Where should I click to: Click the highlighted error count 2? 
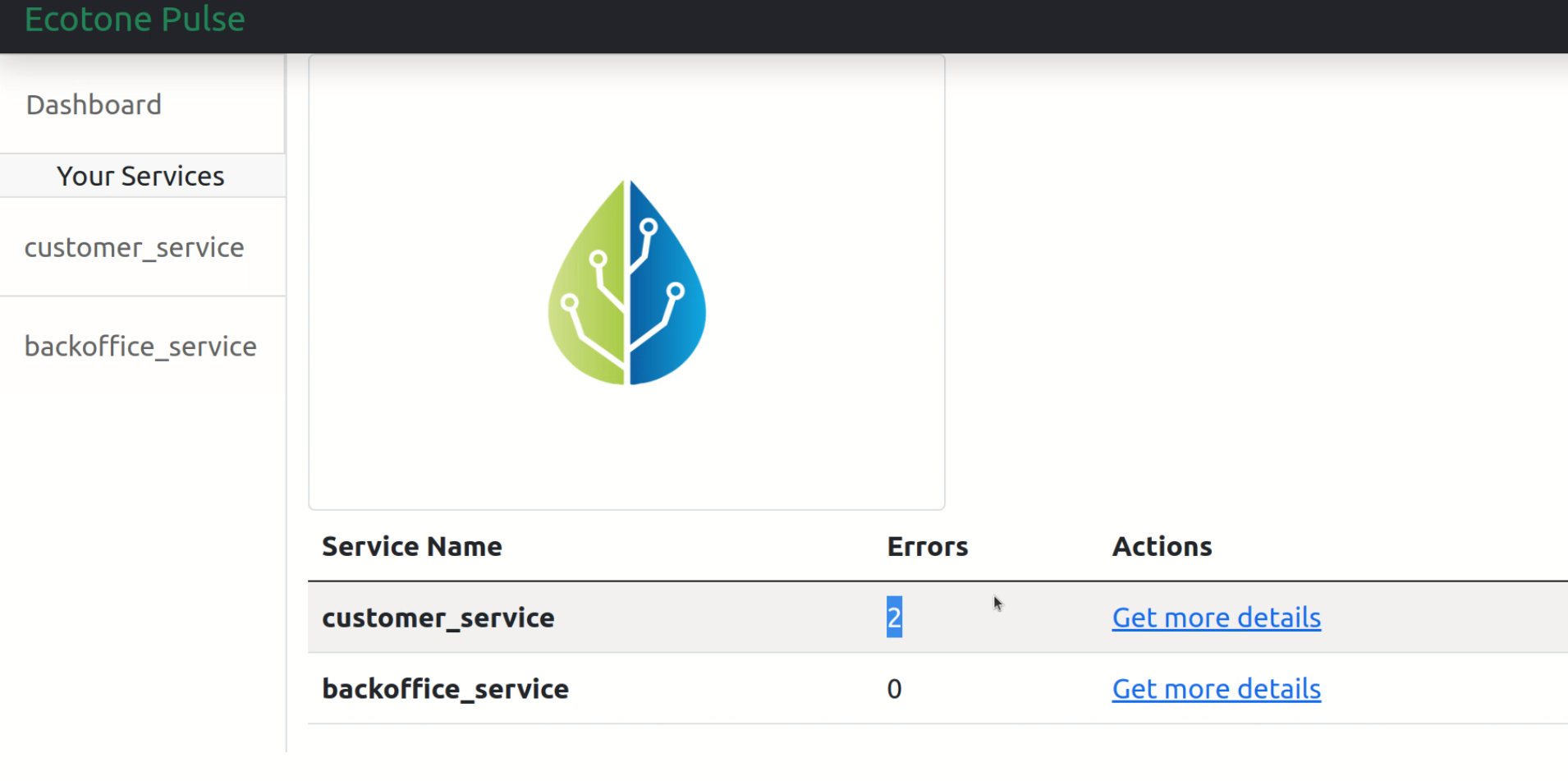click(894, 618)
